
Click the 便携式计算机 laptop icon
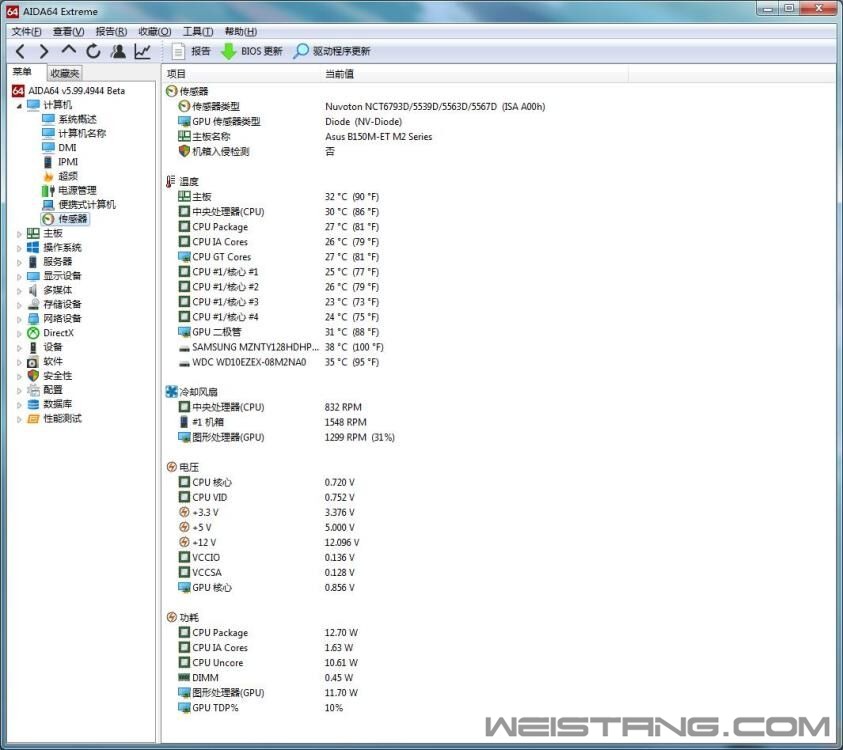[x=48, y=204]
